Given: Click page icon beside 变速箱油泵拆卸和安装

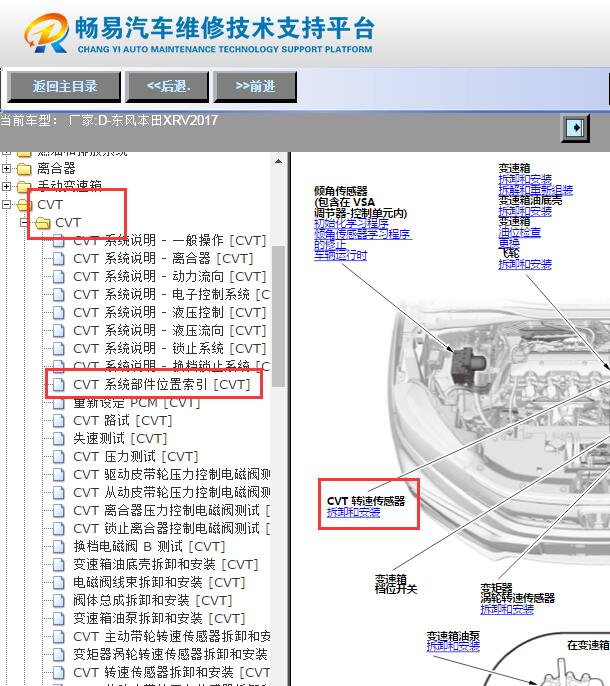Looking at the screenshot, I should pyautogui.click(x=58, y=619).
